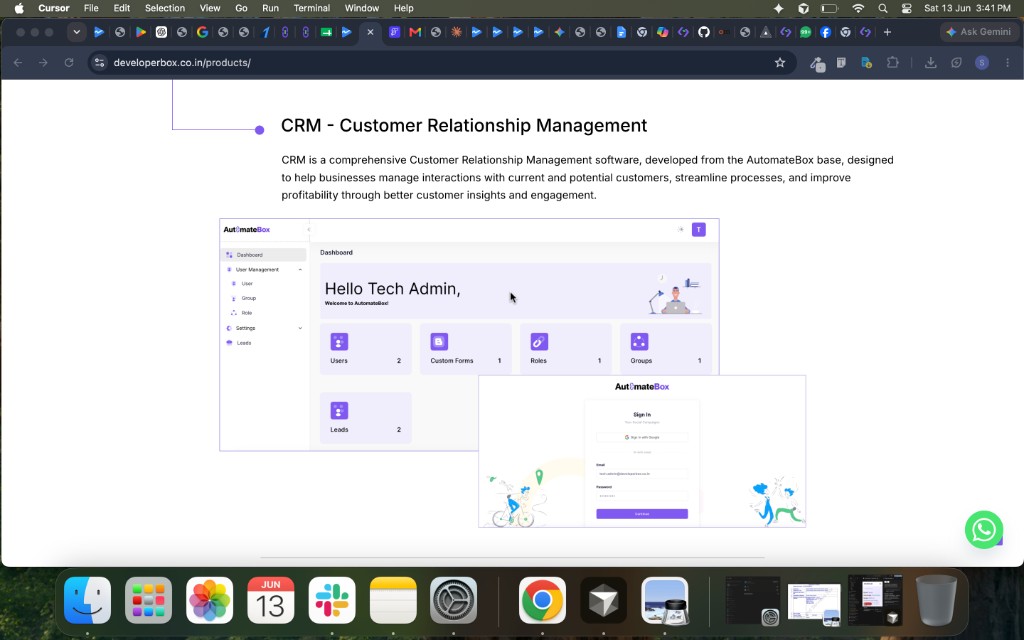Click the document-with-T extension icon in toolbar
This screenshot has height=640, width=1024.
[841, 63]
